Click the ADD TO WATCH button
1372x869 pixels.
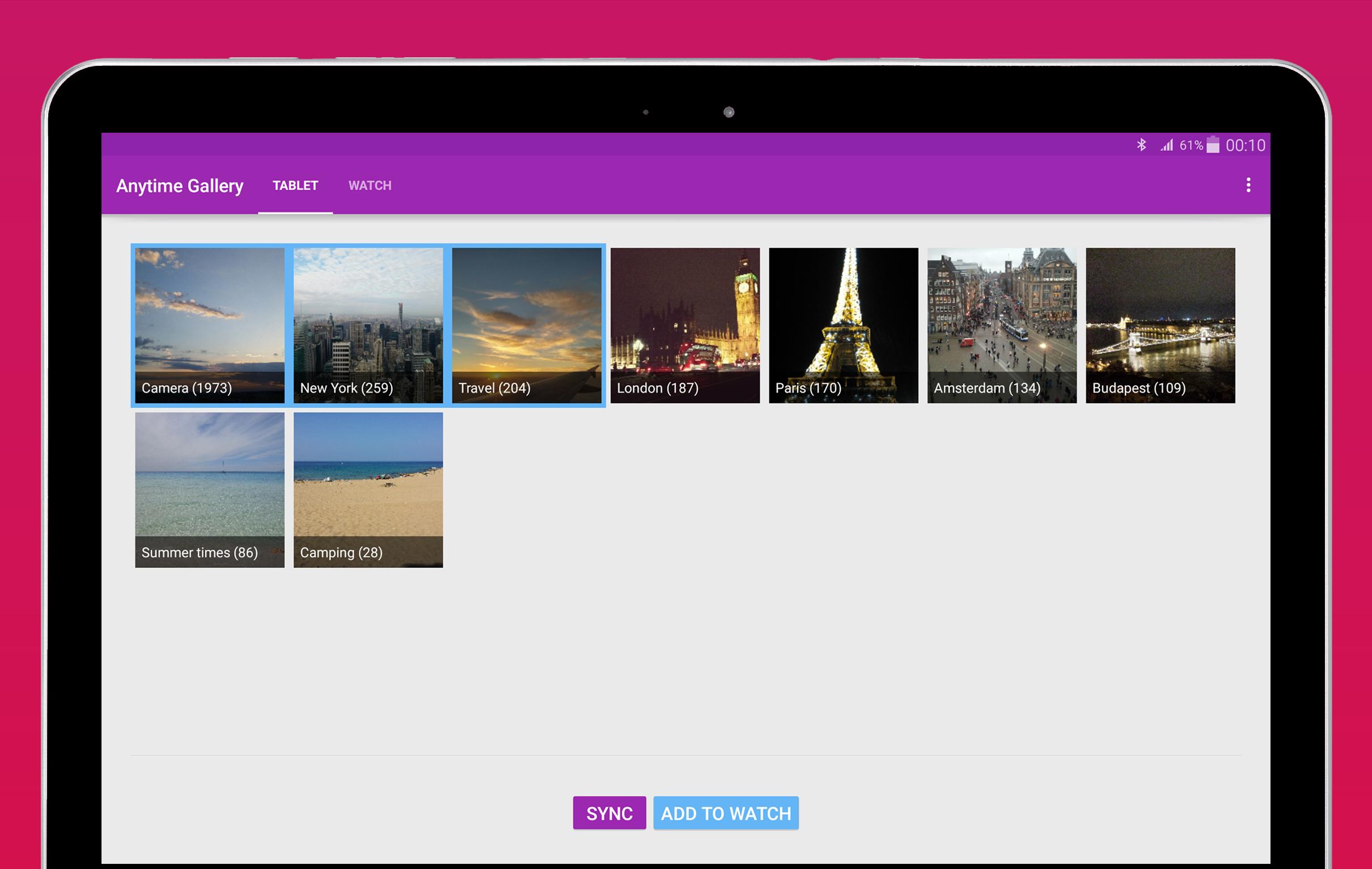(726, 813)
